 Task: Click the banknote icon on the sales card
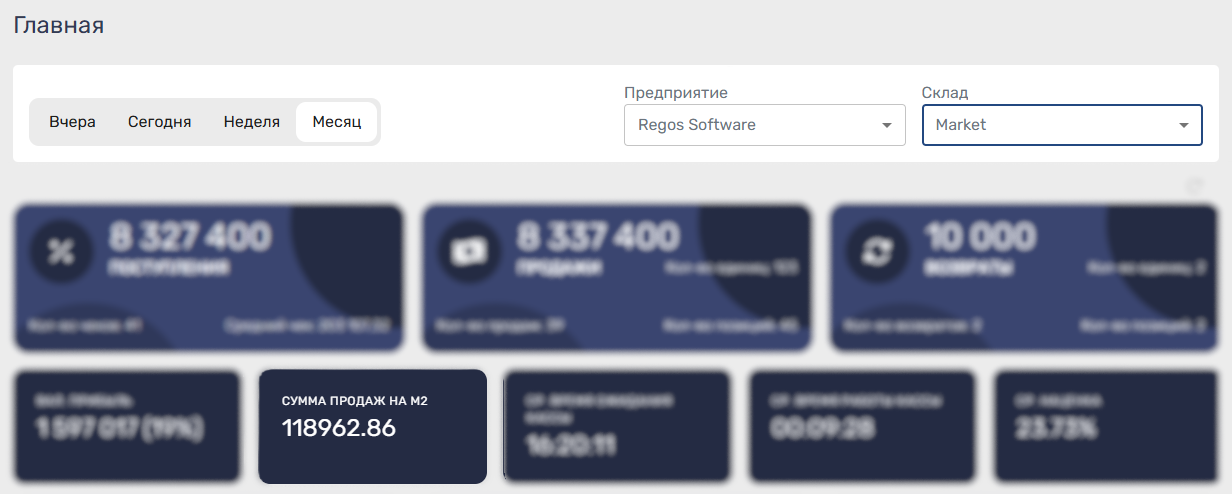[470, 252]
